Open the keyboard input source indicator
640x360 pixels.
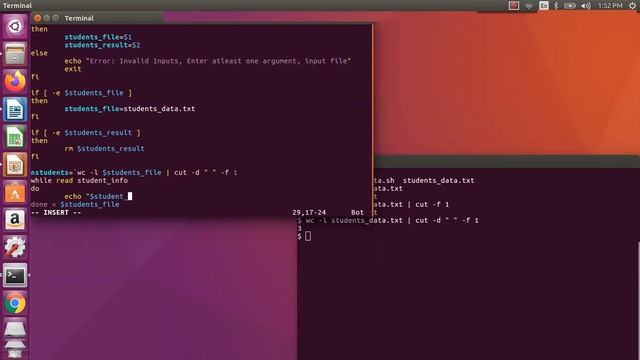pyautogui.click(x=544, y=5)
